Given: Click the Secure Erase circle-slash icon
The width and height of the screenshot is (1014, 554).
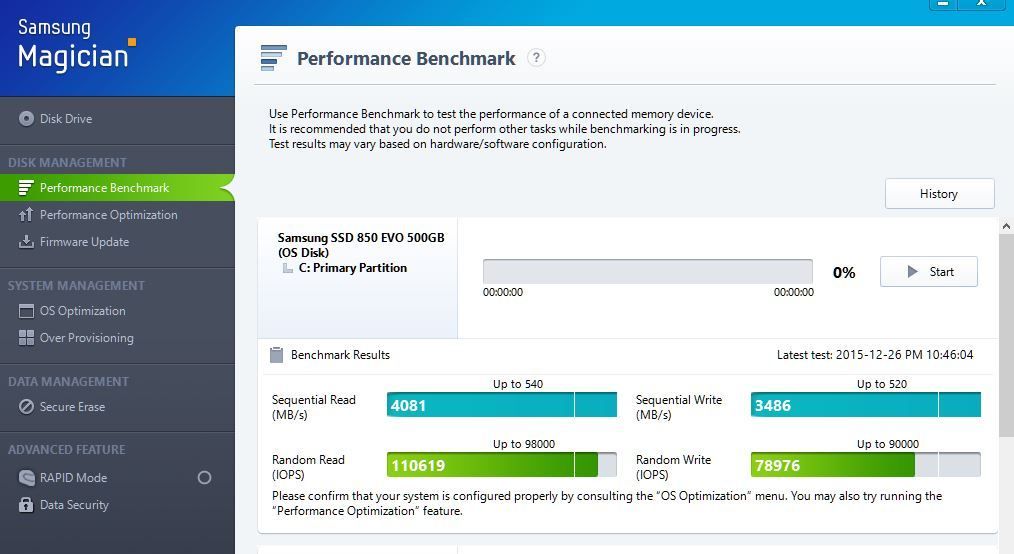Looking at the screenshot, I should click(x=26, y=407).
